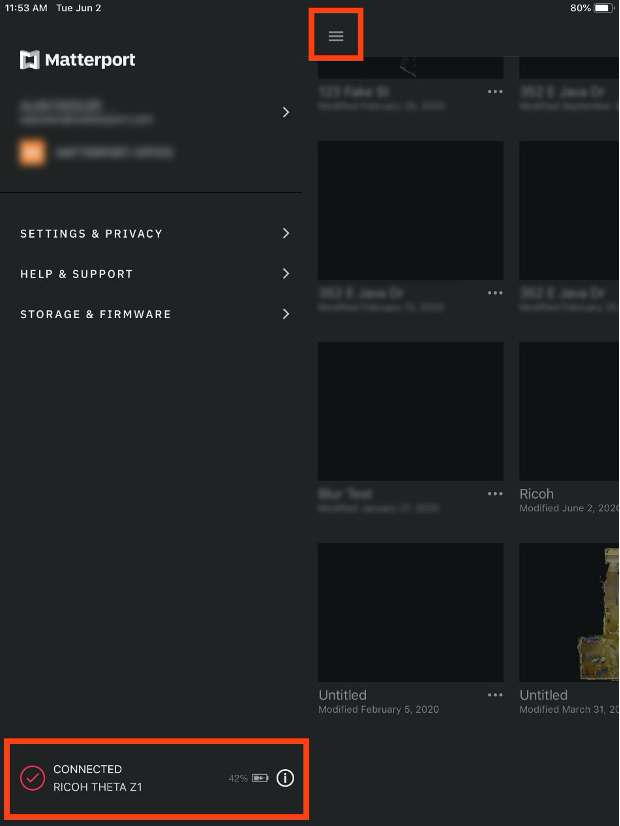The height and width of the screenshot is (826, 620).
Task: Expand Help & Support chevron arrow
Action: (286, 273)
